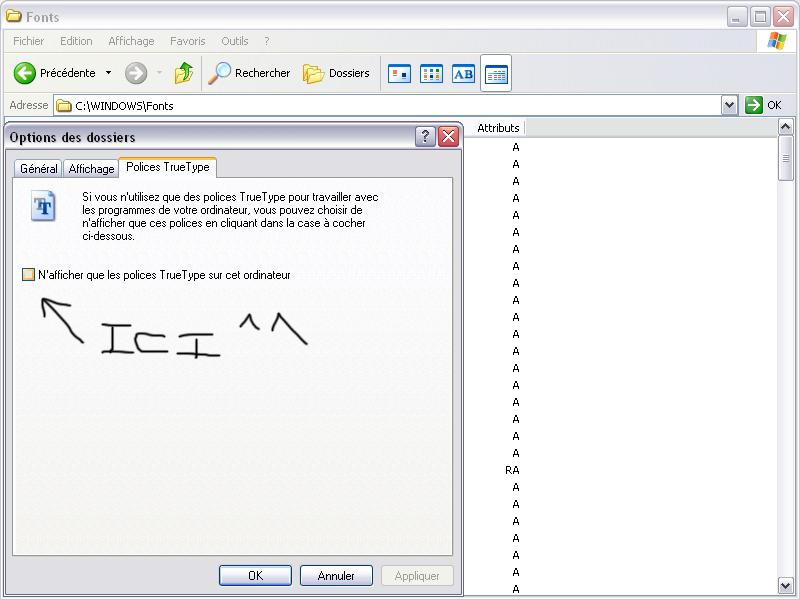Switch to list view icon
Screen dimensions: 800x600
(x=431, y=74)
